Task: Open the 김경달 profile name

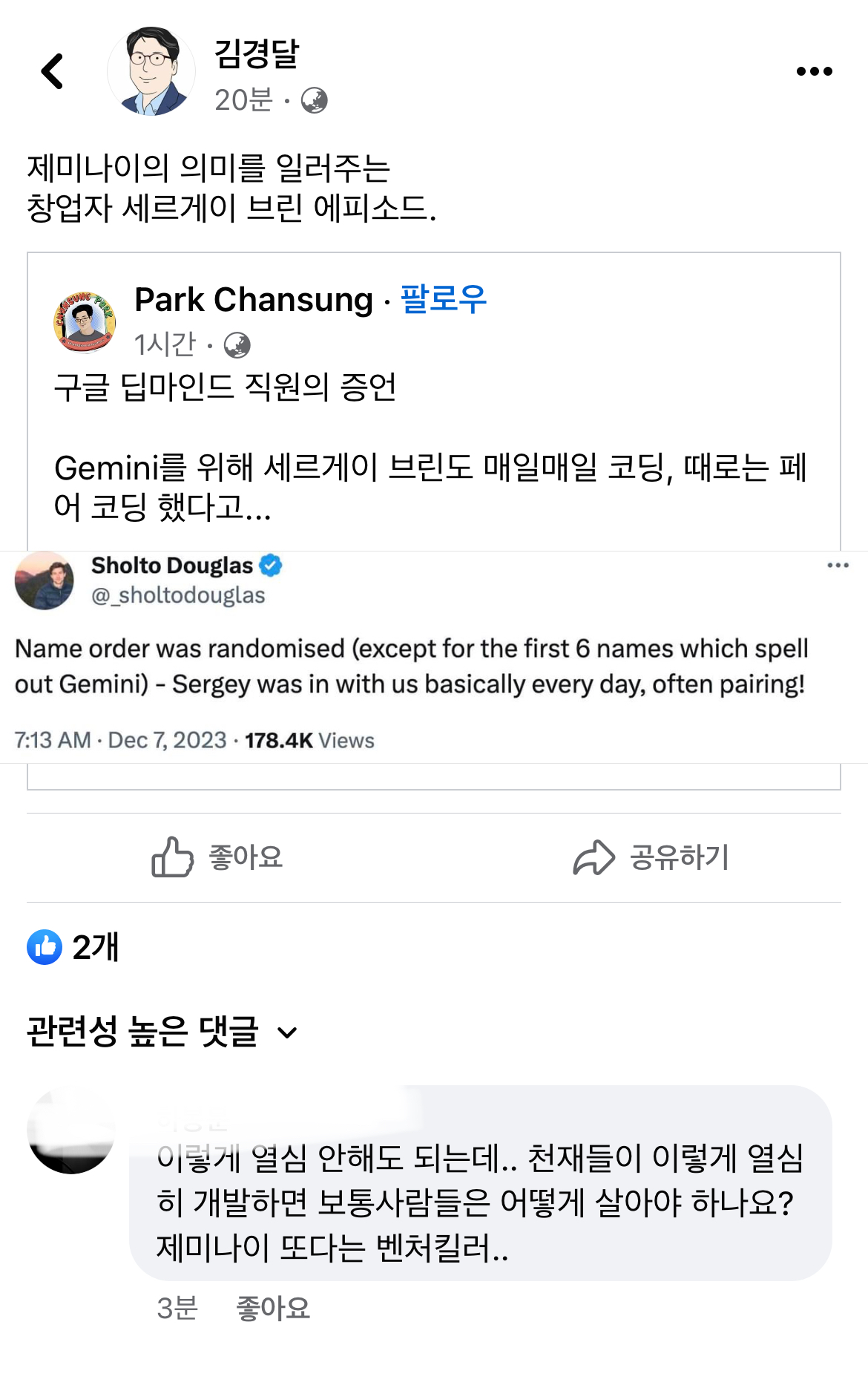Action: (257, 53)
